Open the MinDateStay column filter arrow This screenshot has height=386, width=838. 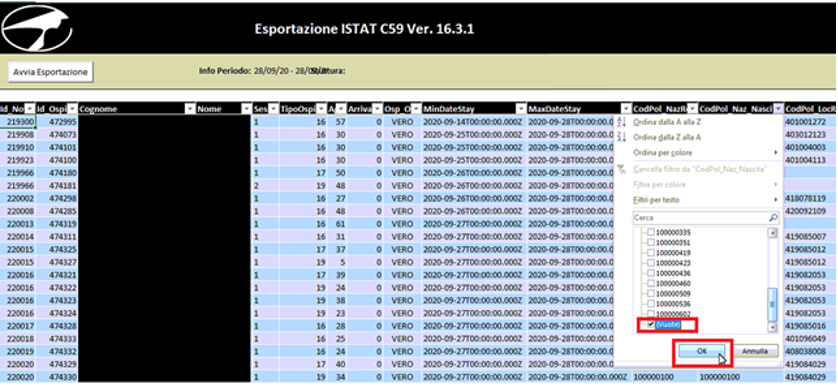point(521,109)
